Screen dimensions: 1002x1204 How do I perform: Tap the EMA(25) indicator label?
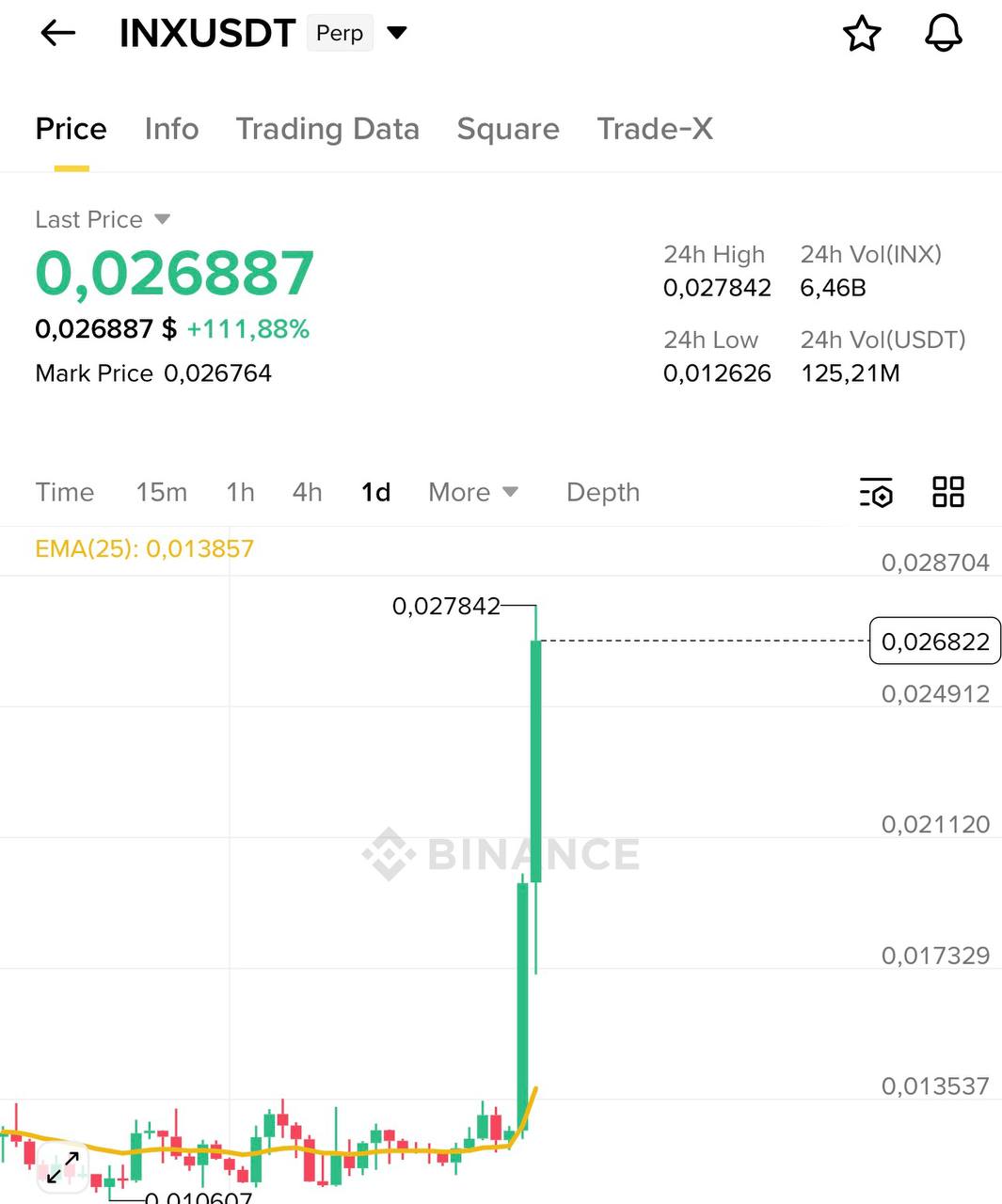tap(144, 548)
